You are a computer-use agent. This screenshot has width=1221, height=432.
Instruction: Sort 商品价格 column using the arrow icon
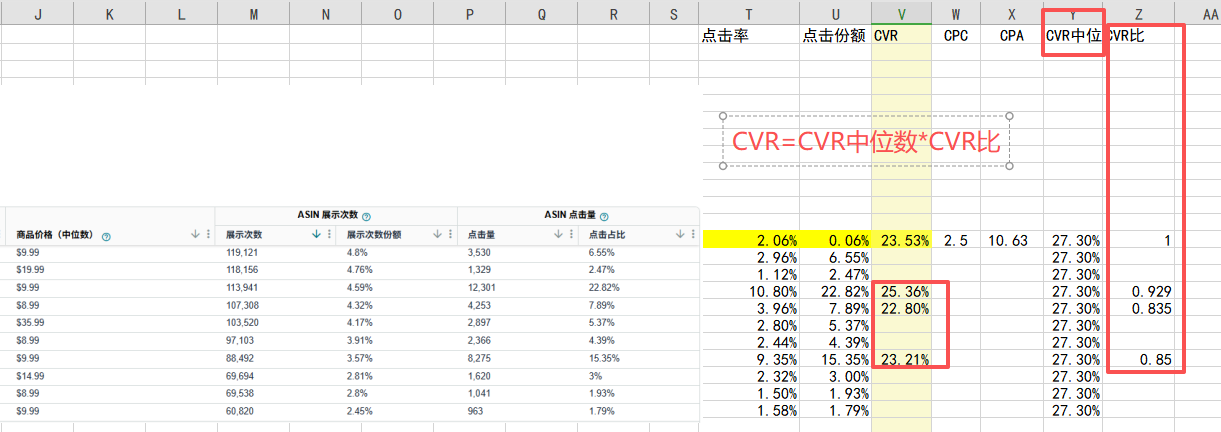[x=195, y=235]
